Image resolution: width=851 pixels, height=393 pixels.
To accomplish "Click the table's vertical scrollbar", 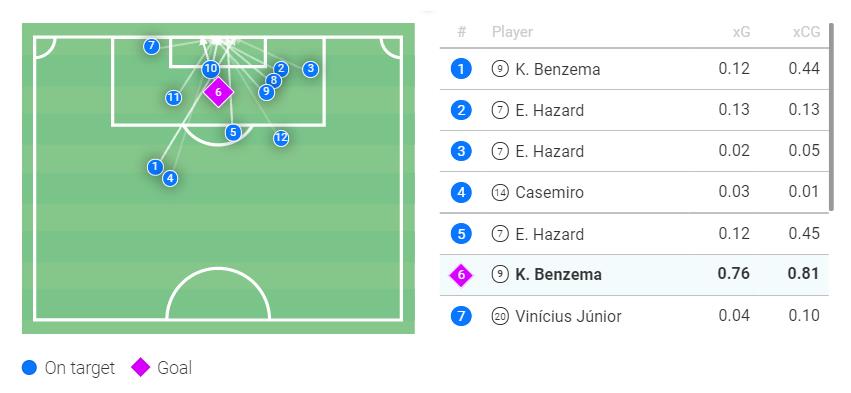I will (830, 117).
